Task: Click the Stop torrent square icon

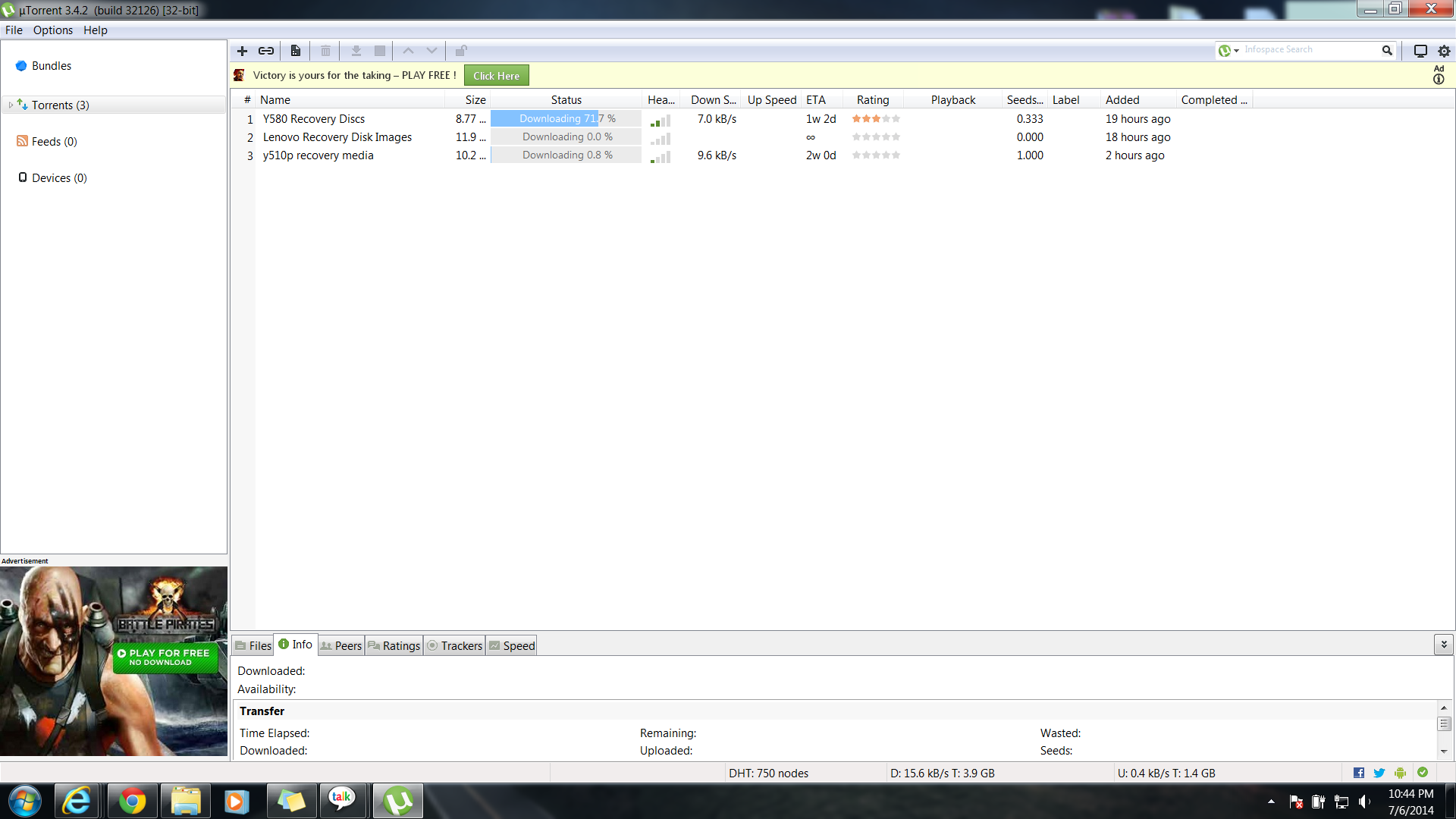Action: pyautogui.click(x=380, y=51)
